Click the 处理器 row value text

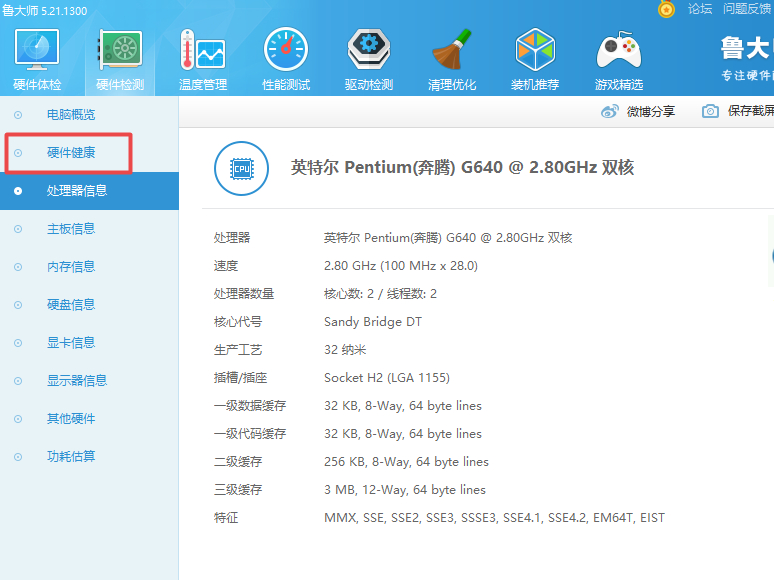(x=448, y=238)
